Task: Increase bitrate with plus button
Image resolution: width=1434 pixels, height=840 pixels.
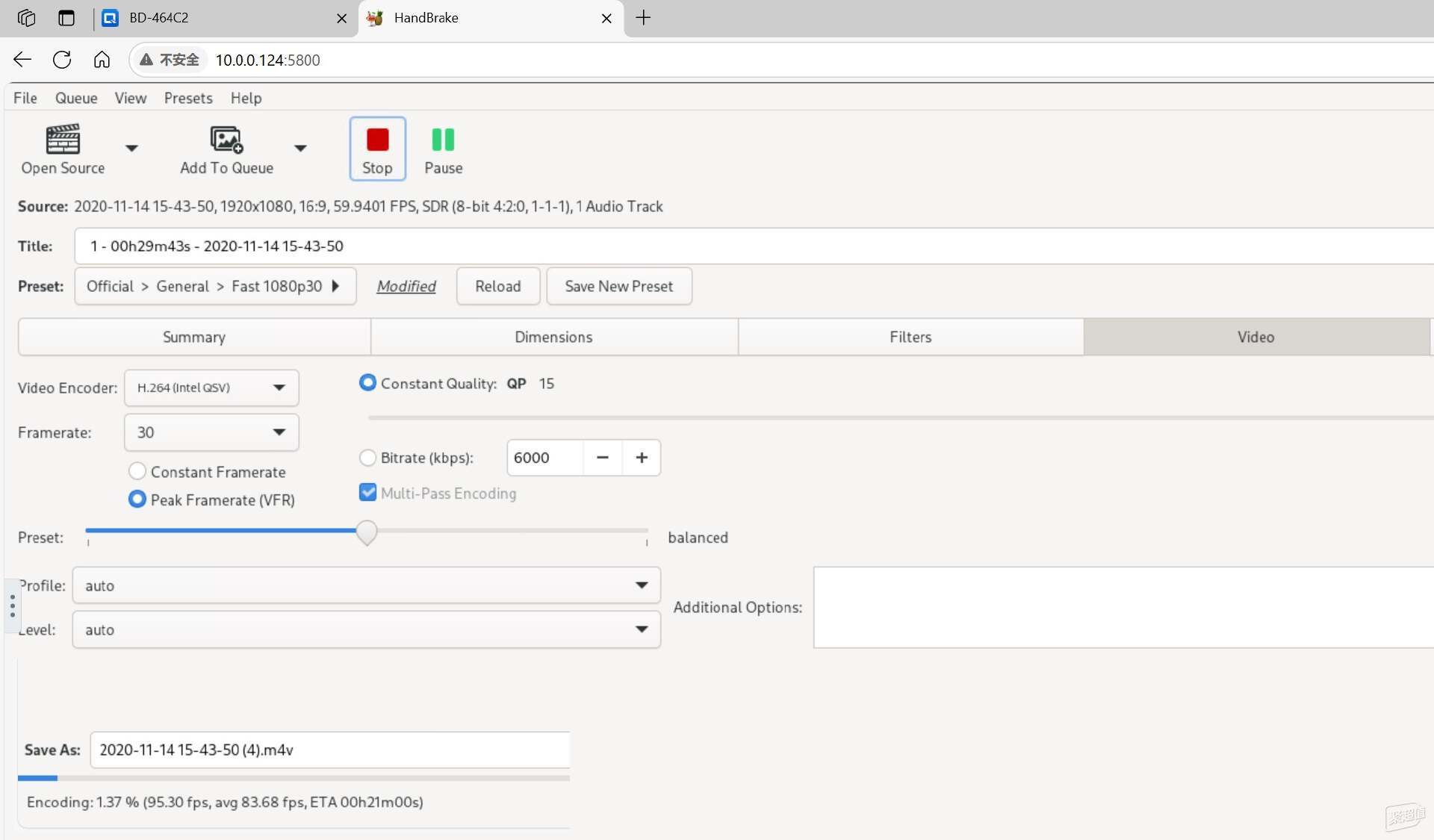Action: (x=641, y=458)
